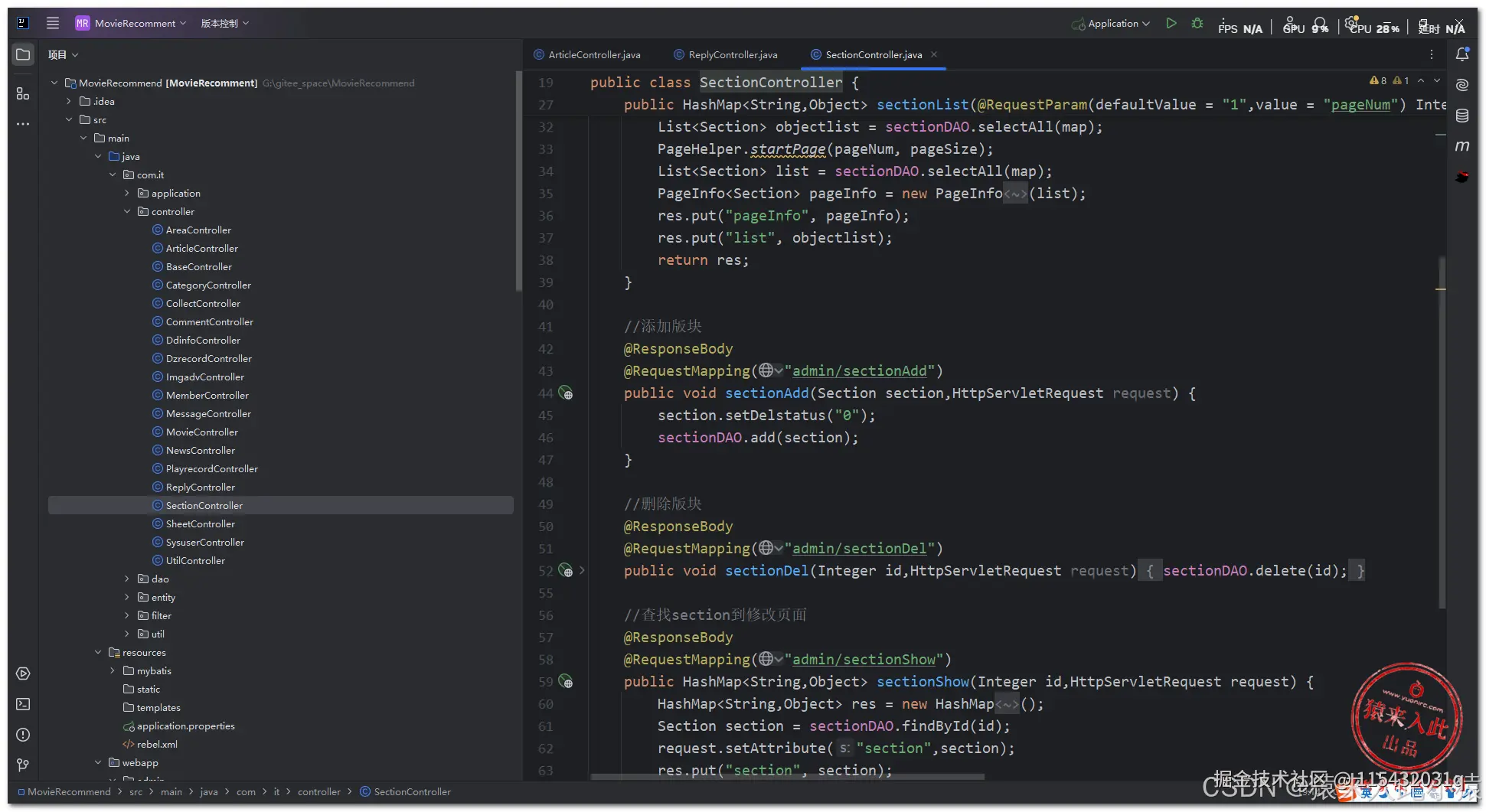Start debugging with the bug icon

click(1197, 23)
